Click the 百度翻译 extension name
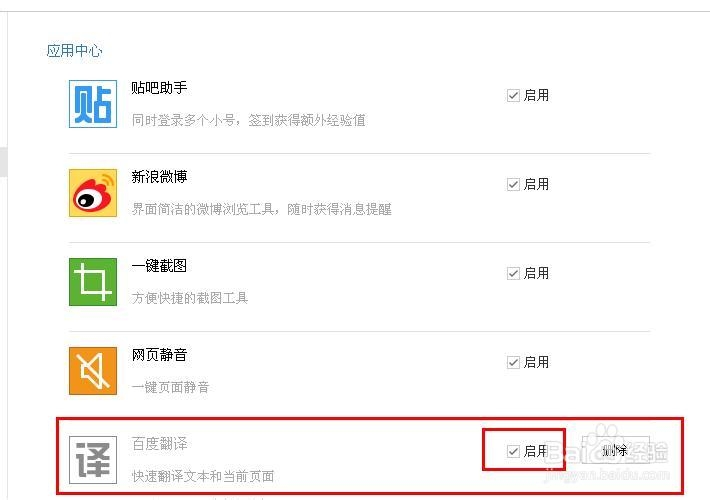Screen dimensions: 710x500 [x=159, y=444]
